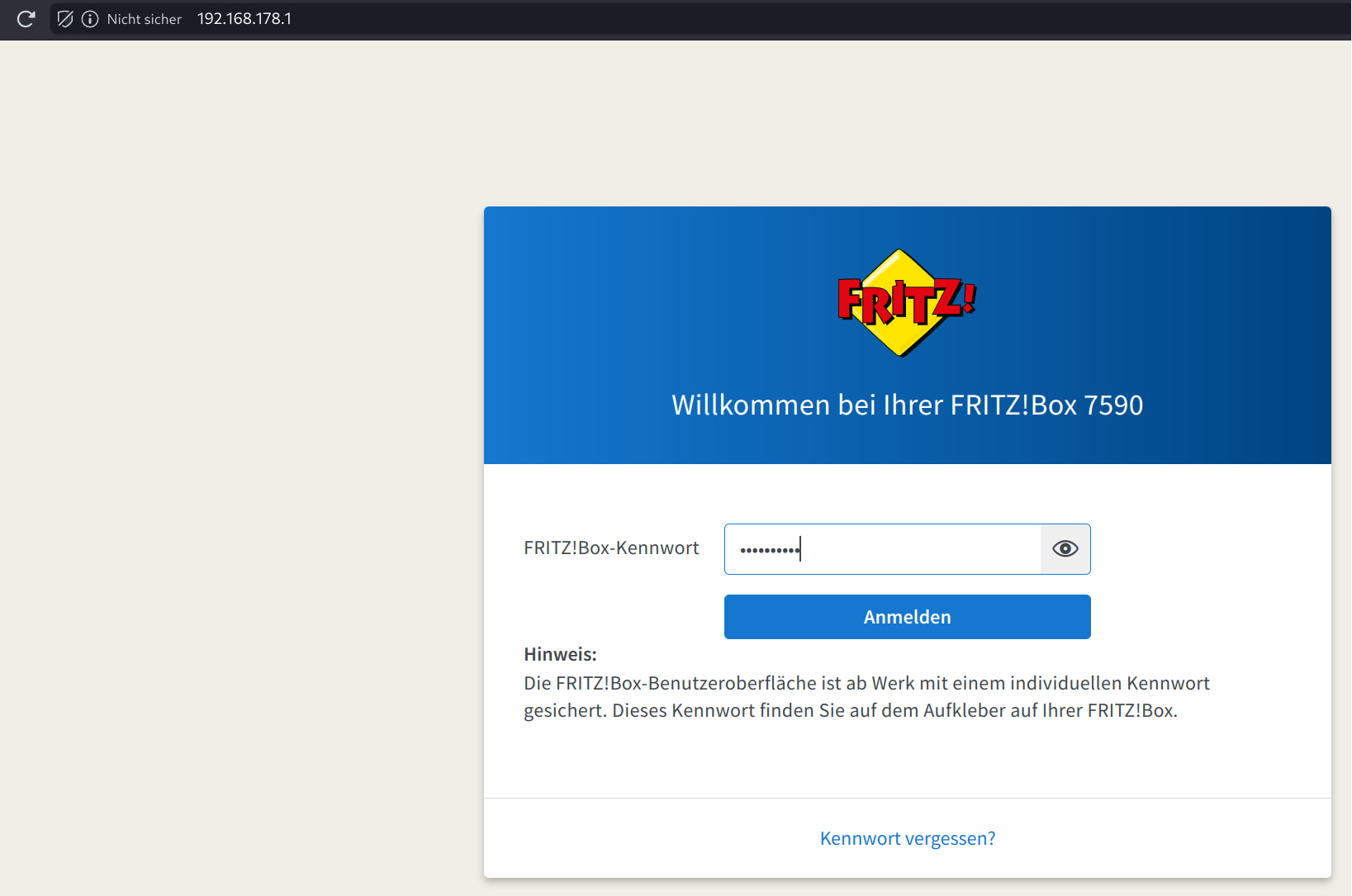Screen dimensions: 1352x896
Task: Click the "FRITZ!Box-Kennwort" field label
Action: click(x=611, y=548)
